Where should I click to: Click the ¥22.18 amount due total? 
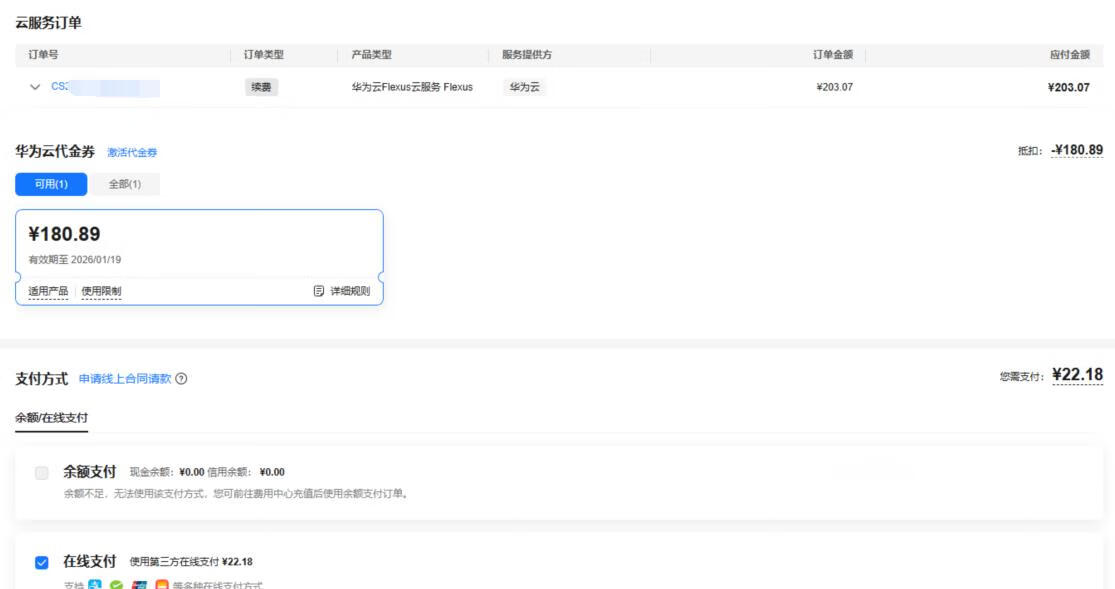click(1077, 375)
